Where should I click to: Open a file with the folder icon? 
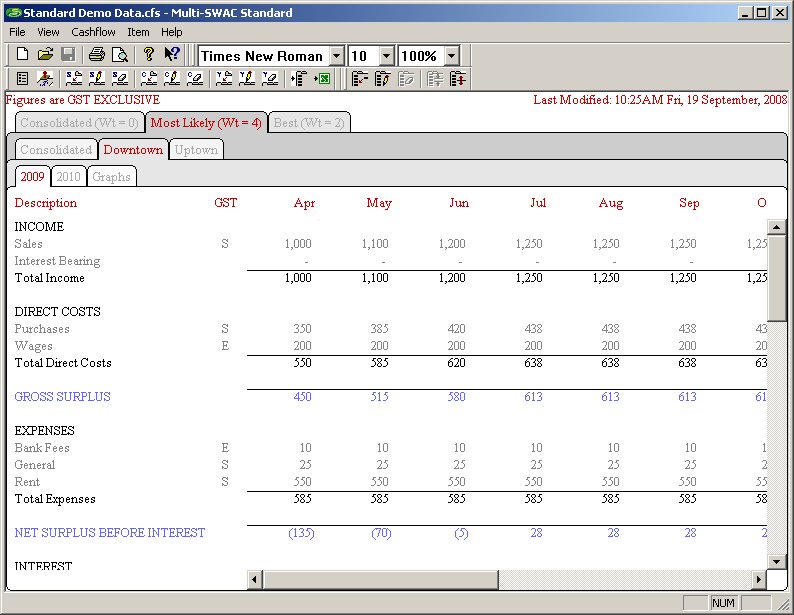click(45, 55)
